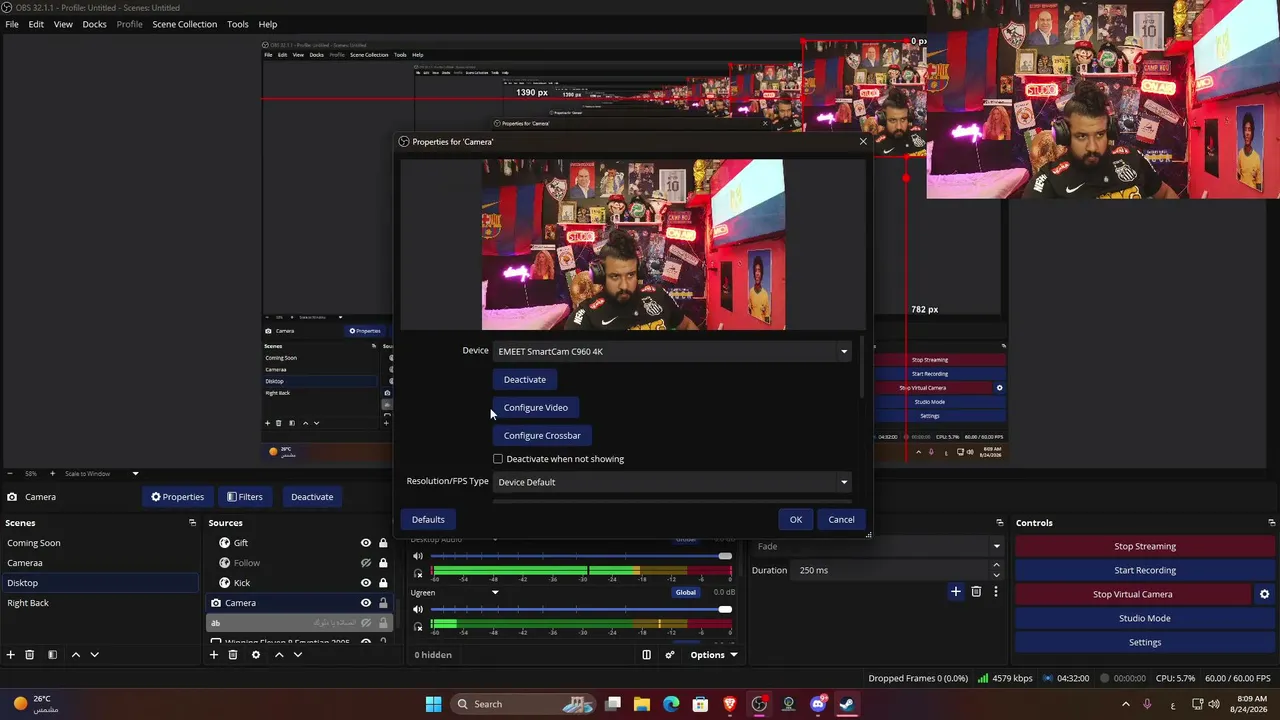Confirm Camera properties with OK
1280x720 pixels.
(x=796, y=519)
